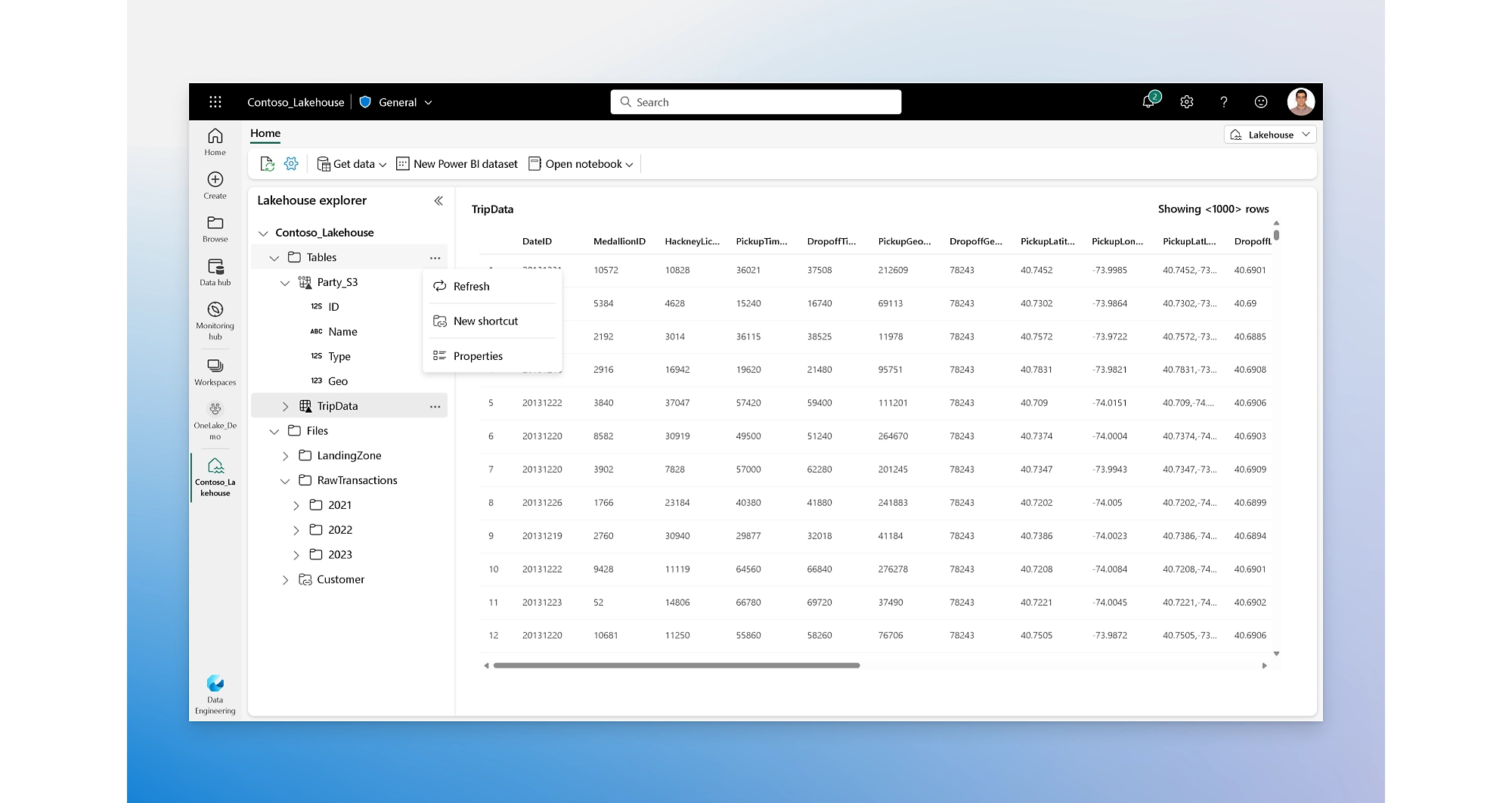The width and height of the screenshot is (1512, 803).
Task: Open Browse in the left sidebar
Action: (215, 229)
